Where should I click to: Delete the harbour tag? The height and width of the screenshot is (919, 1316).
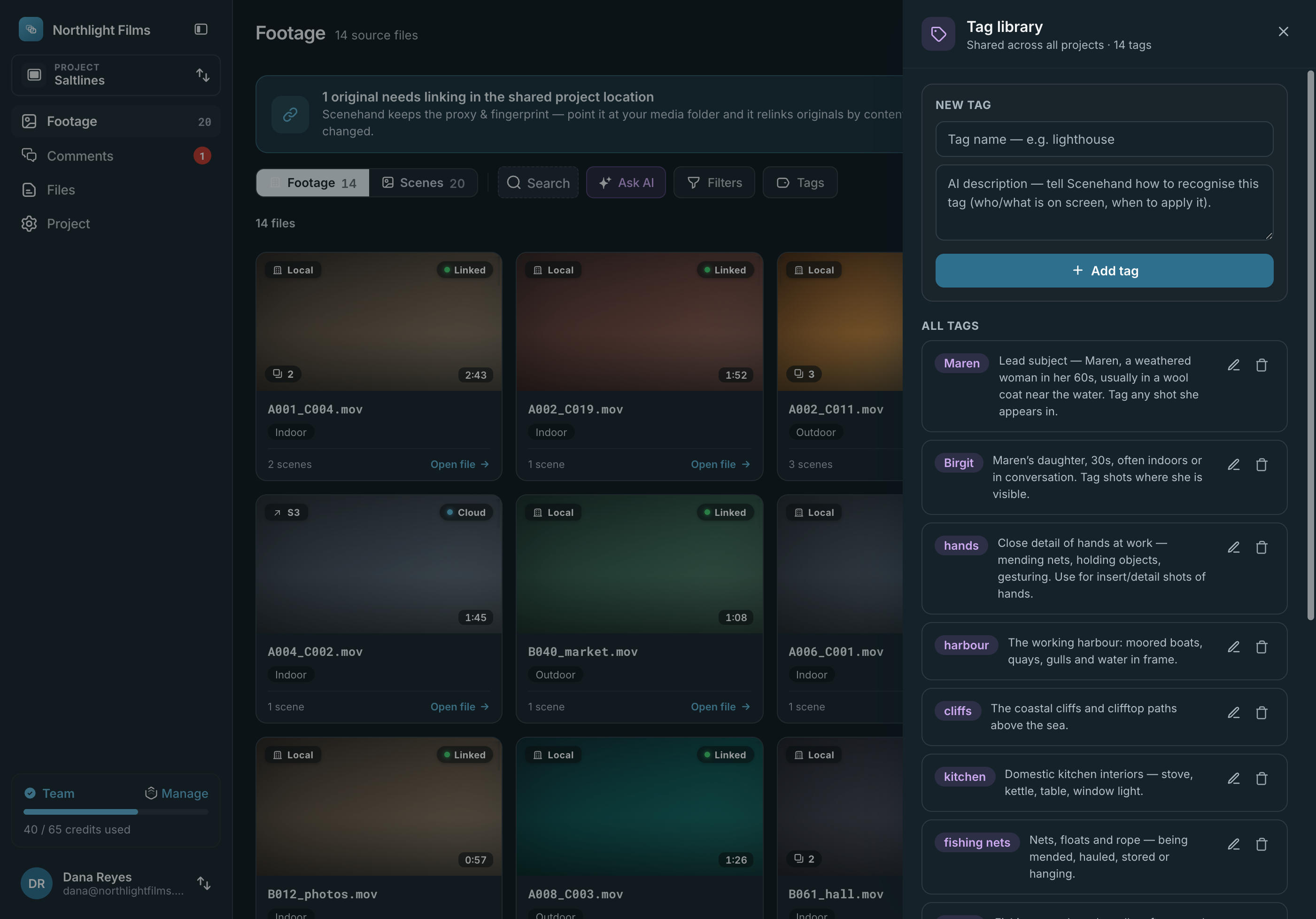click(x=1262, y=647)
